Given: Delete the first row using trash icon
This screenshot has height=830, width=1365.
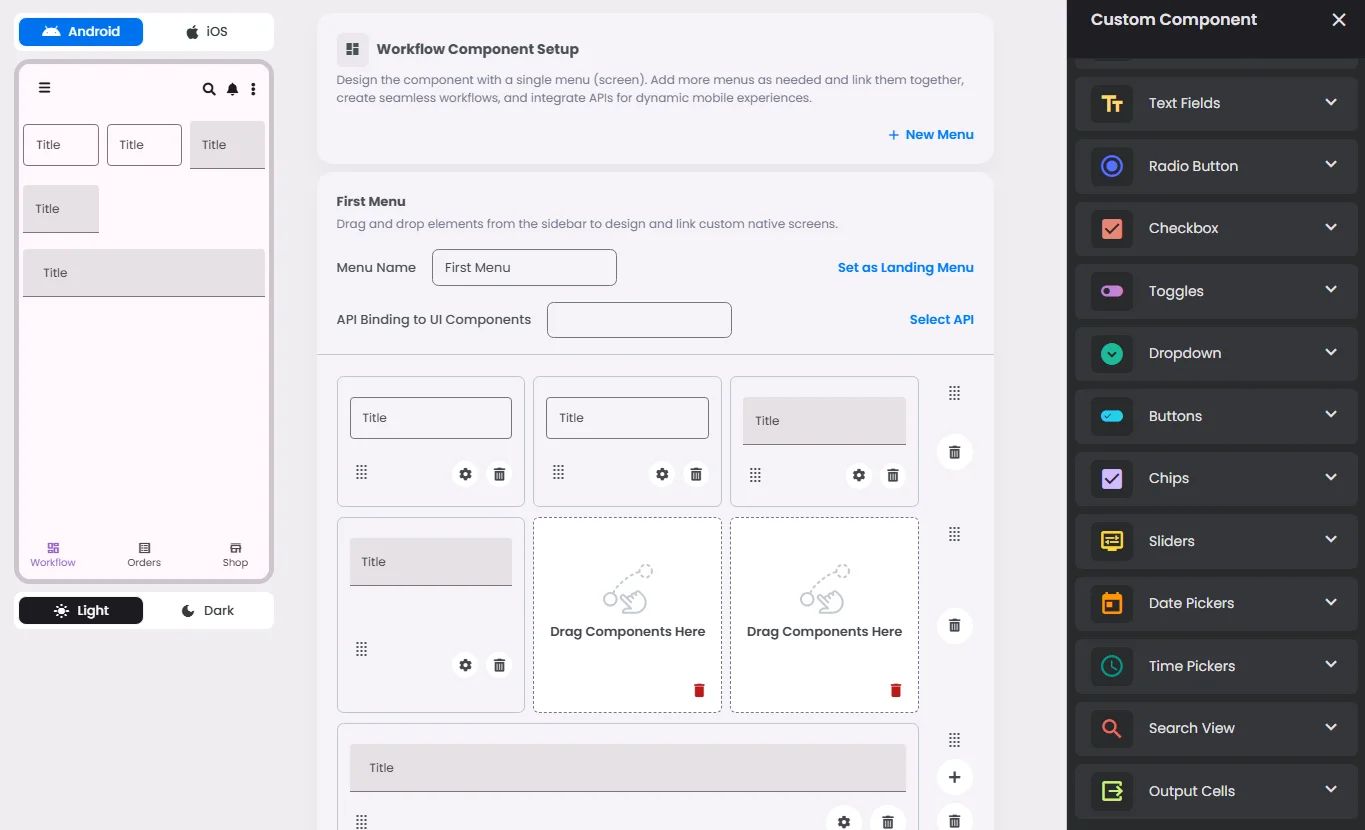Looking at the screenshot, I should (x=954, y=452).
